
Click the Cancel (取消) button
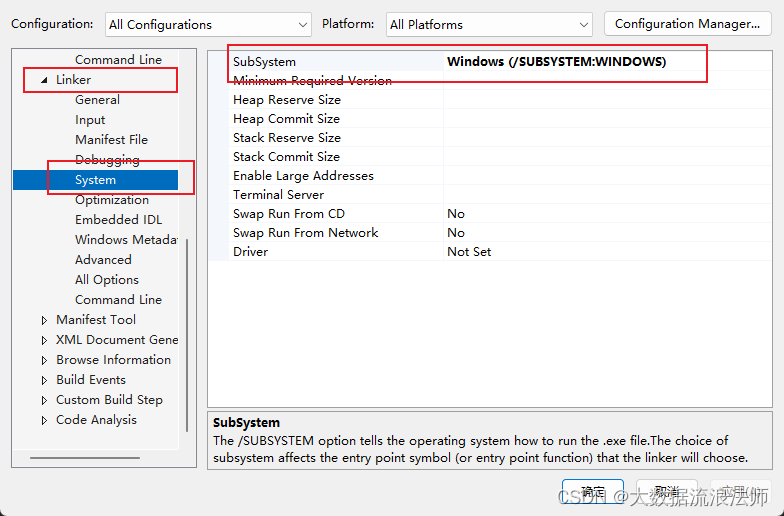666,492
